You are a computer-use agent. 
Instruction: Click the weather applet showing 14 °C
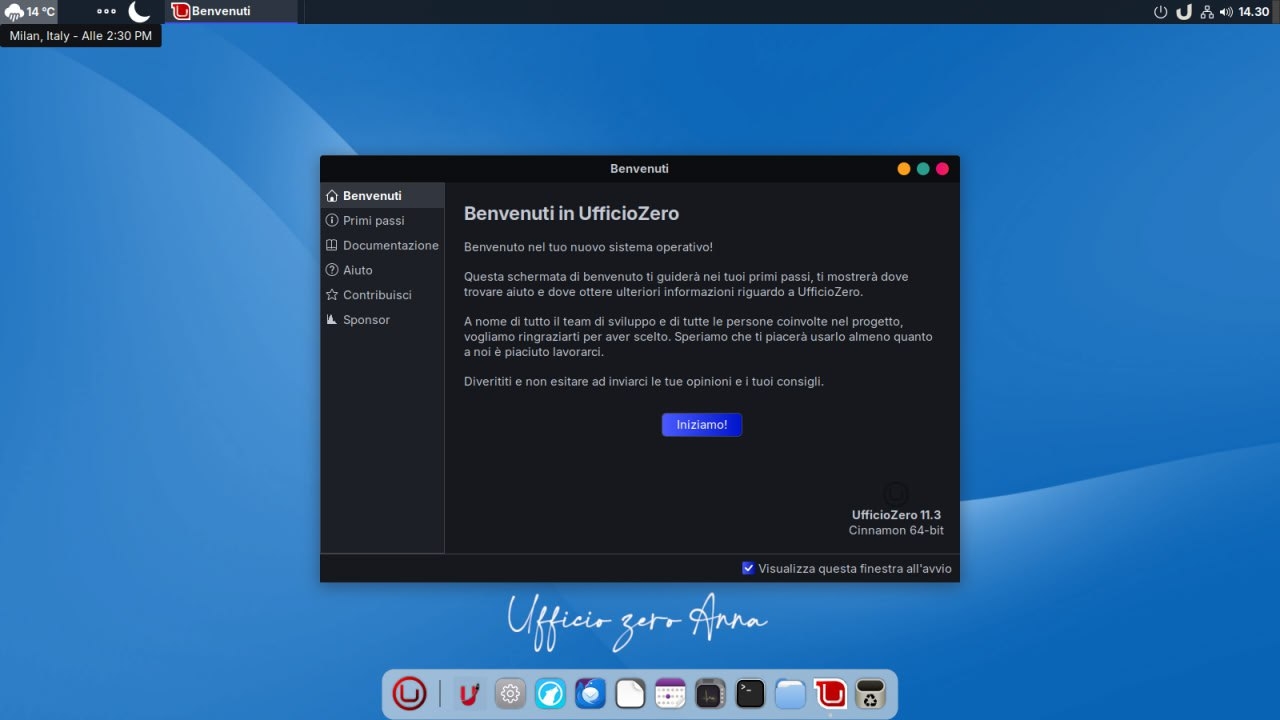click(x=30, y=12)
